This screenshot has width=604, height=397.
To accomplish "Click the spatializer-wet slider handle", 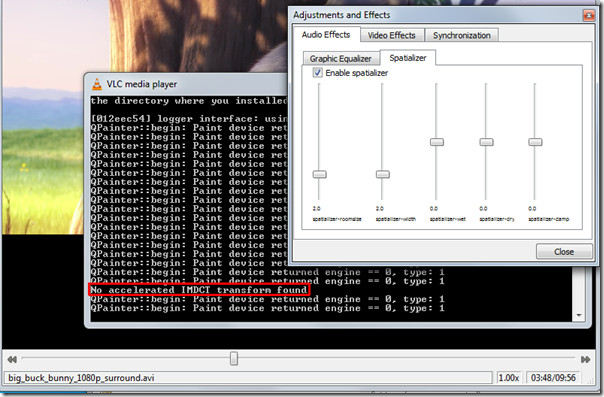I will pos(437,142).
